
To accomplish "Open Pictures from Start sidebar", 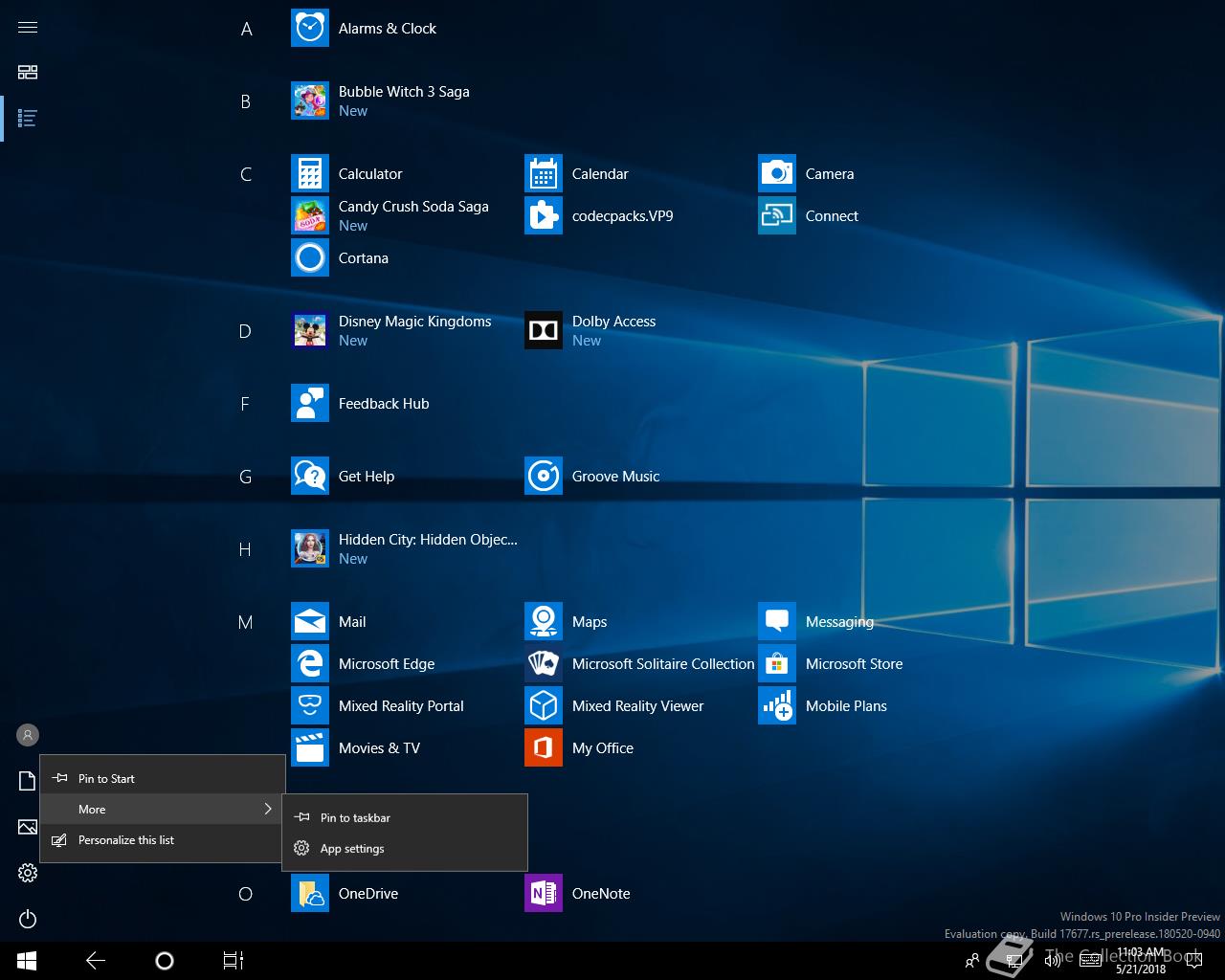I will [28, 827].
